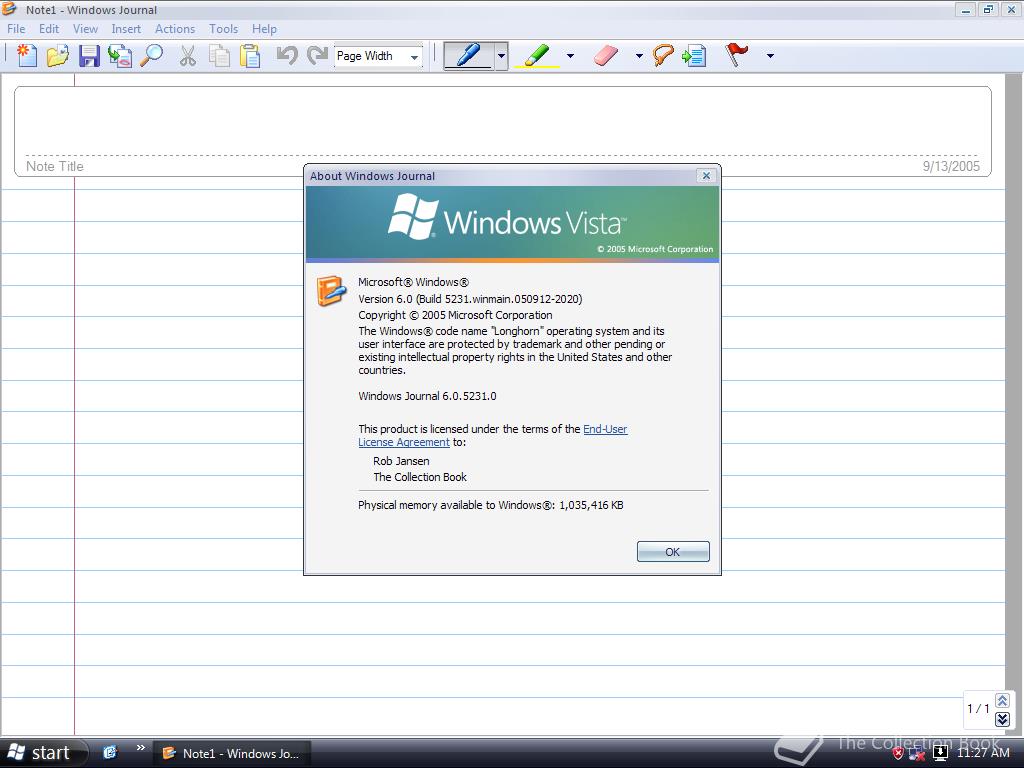Click the Insert/Remove Space tool
The image size is (1024, 768).
click(x=694, y=56)
